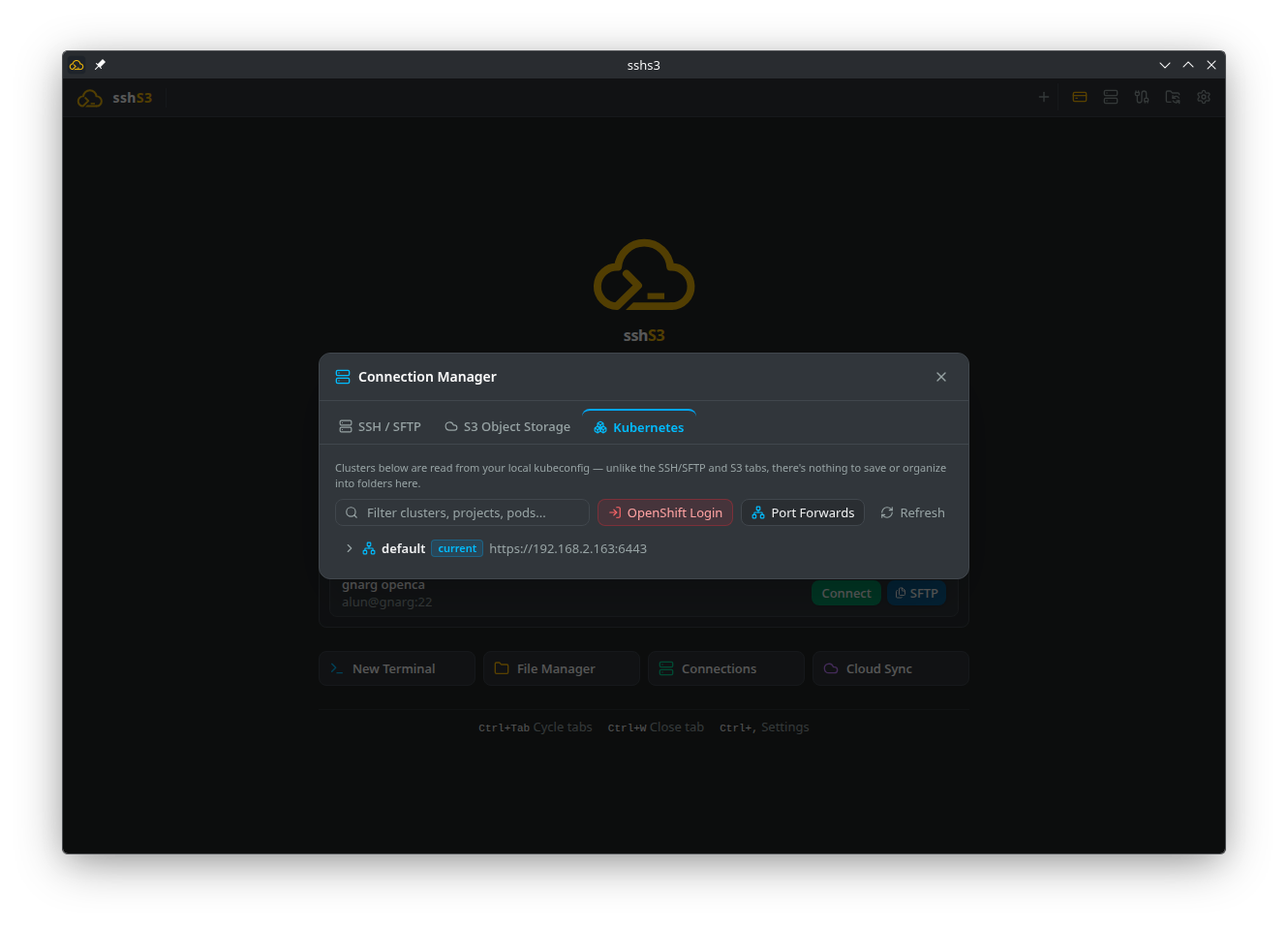
Task: Click the cluster URL https://192.168.2.163:6443
Action: 567,548
